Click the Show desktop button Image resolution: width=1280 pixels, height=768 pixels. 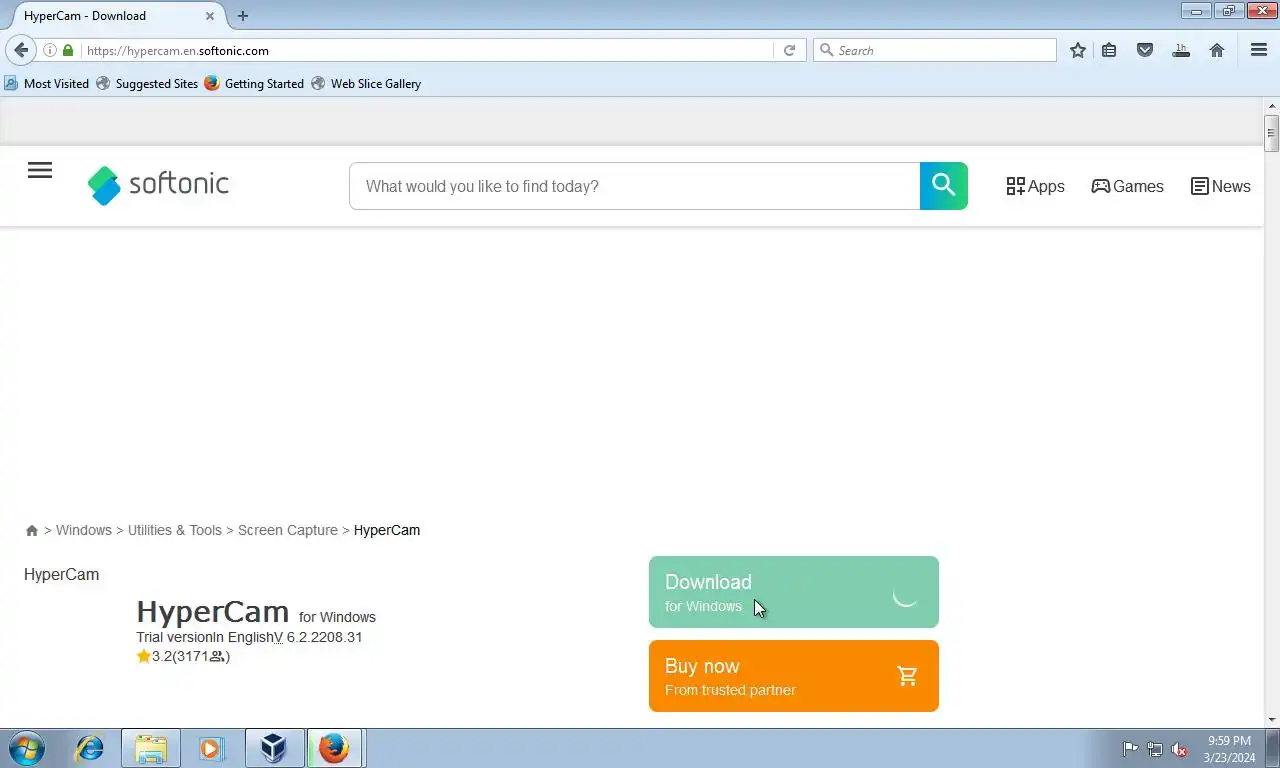(1272, 748)
